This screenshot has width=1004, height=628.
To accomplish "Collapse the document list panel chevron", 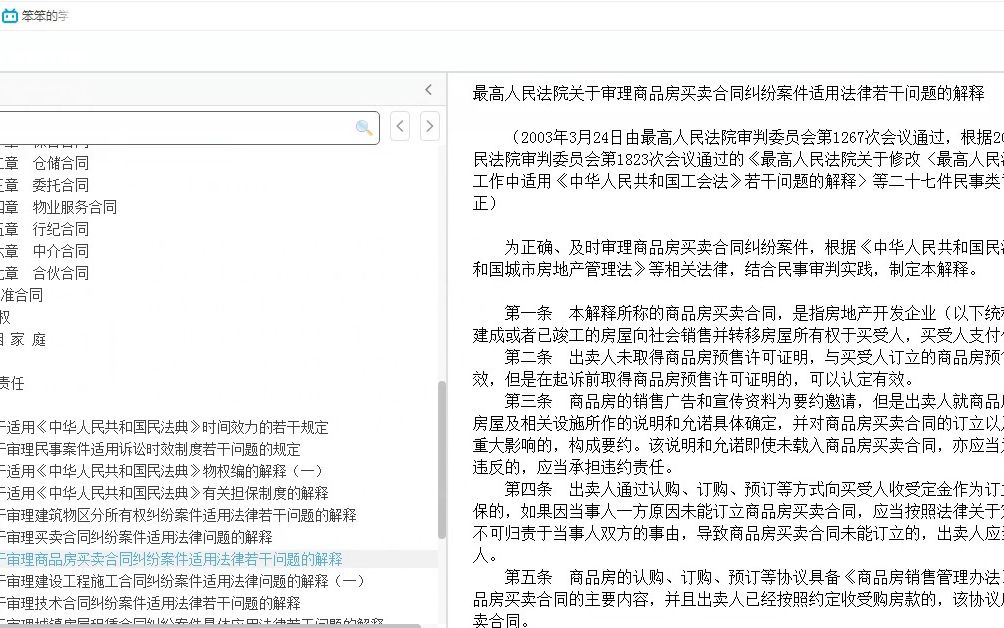I will (427, 89).
